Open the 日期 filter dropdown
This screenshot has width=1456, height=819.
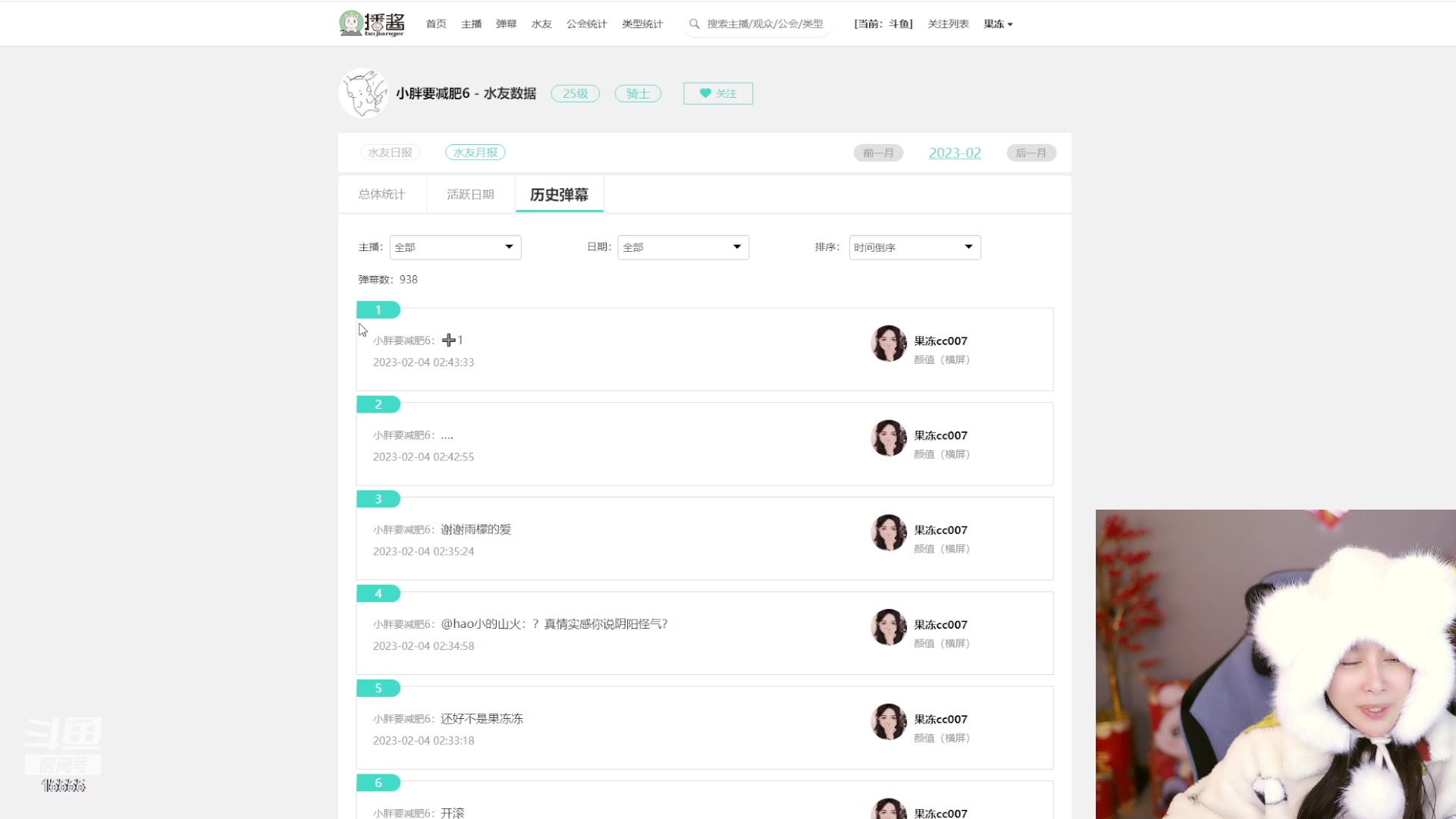(683, 247)
